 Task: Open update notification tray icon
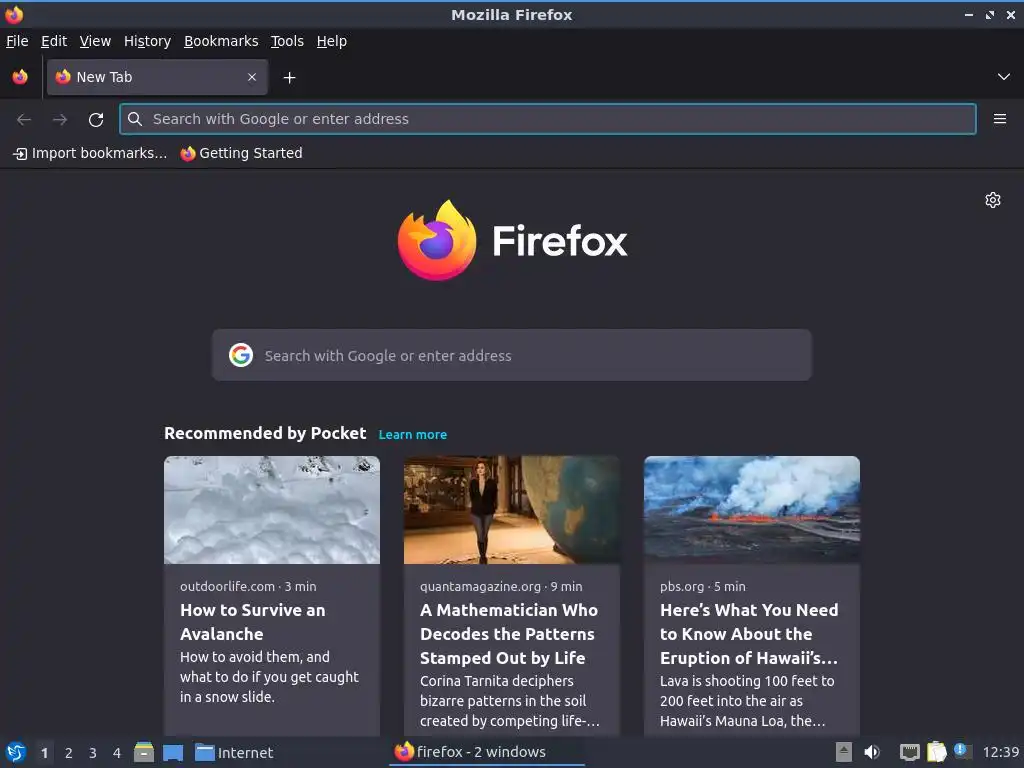[962, 751]
